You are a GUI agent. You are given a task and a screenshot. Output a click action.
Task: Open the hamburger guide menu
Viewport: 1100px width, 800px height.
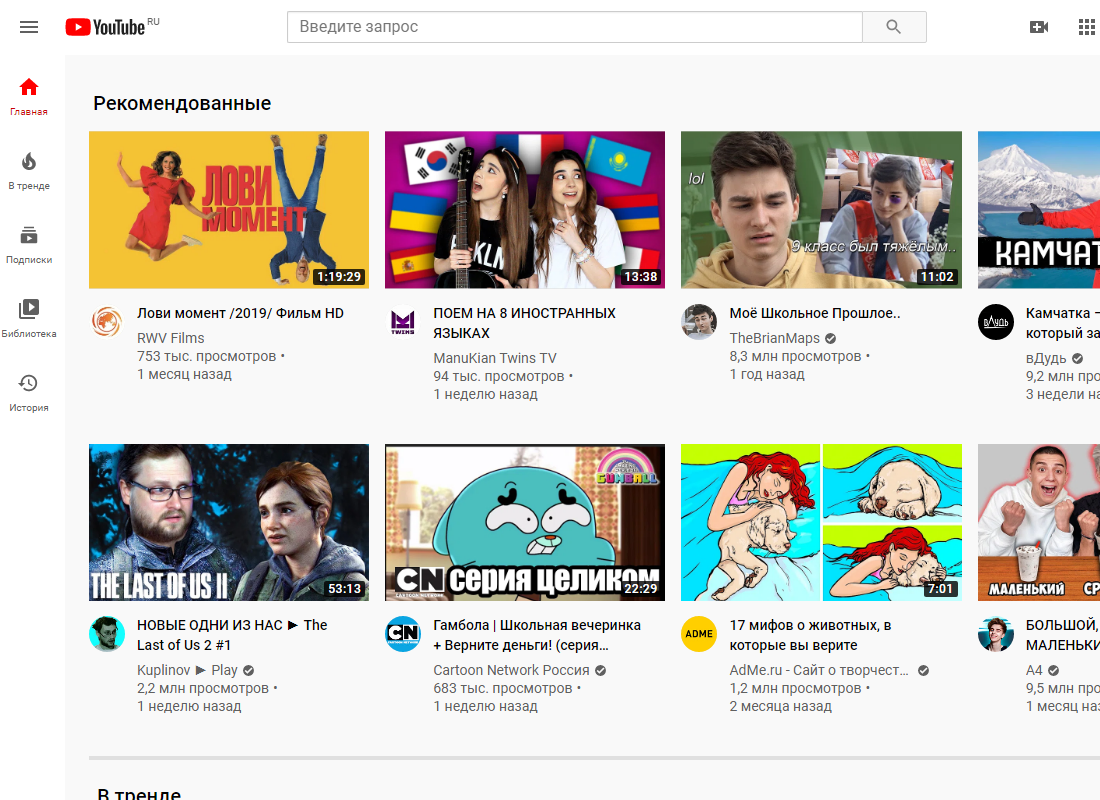29,27
